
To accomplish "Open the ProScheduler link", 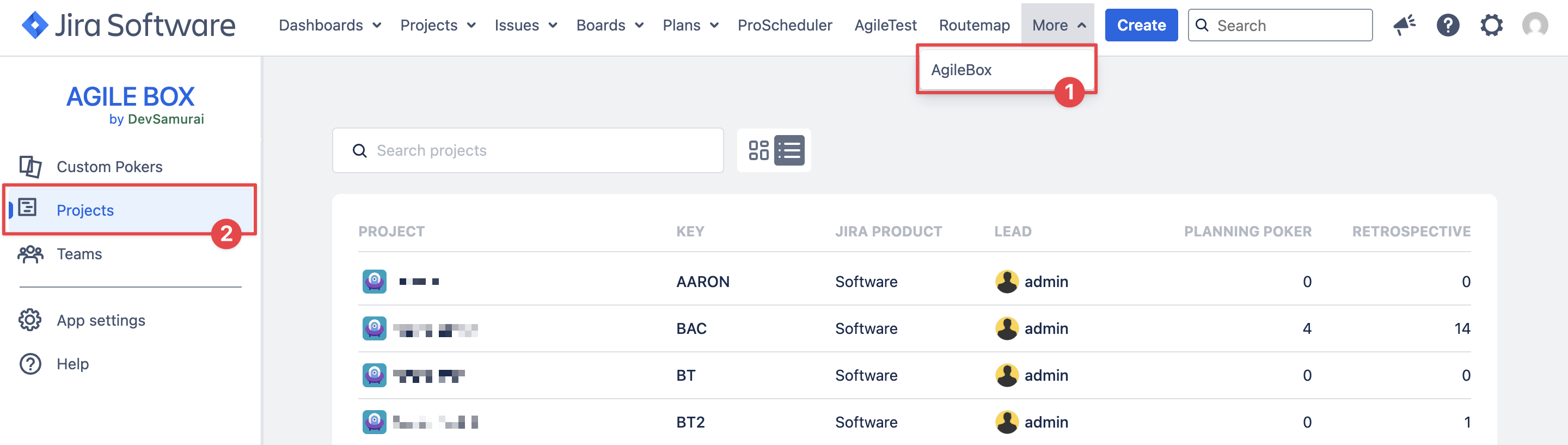I will coord(785,26).
